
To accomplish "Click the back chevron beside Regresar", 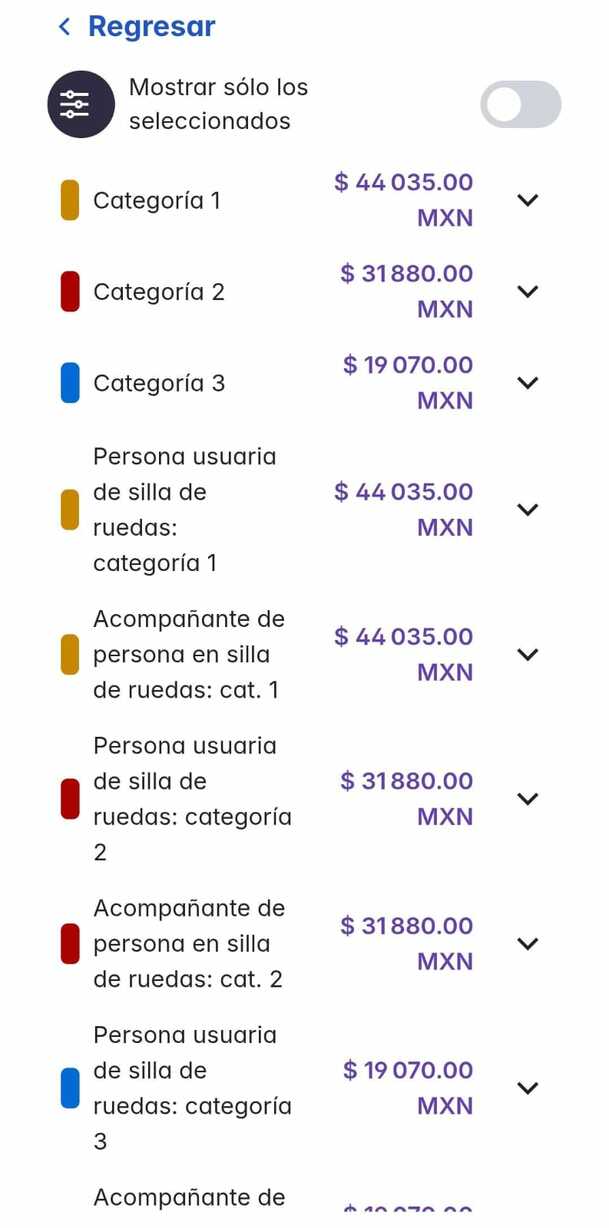I will coord(63,26).
